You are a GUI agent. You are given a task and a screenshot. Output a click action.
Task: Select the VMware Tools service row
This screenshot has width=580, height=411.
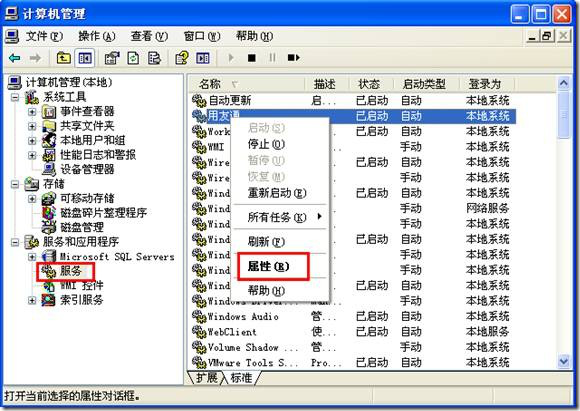(x=353, y=363)
